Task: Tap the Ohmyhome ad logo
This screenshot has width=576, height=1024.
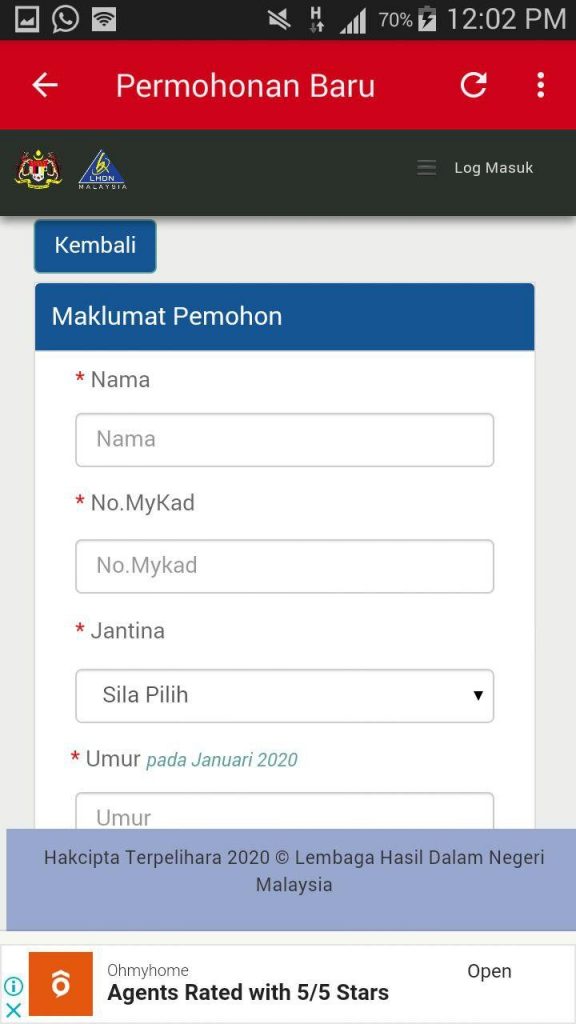Action: point(61,984)
